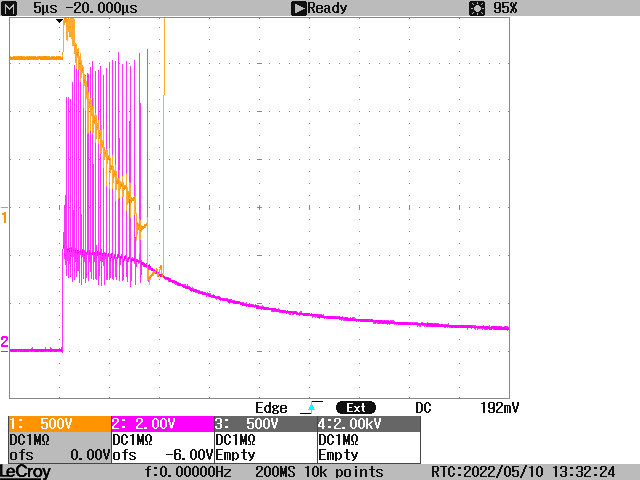Image resolution: width=640 pixels, height=480 pixels.
Task: Select the RTC date 2022/05/10
Action: pyautogui.click(x=502, y=472)
